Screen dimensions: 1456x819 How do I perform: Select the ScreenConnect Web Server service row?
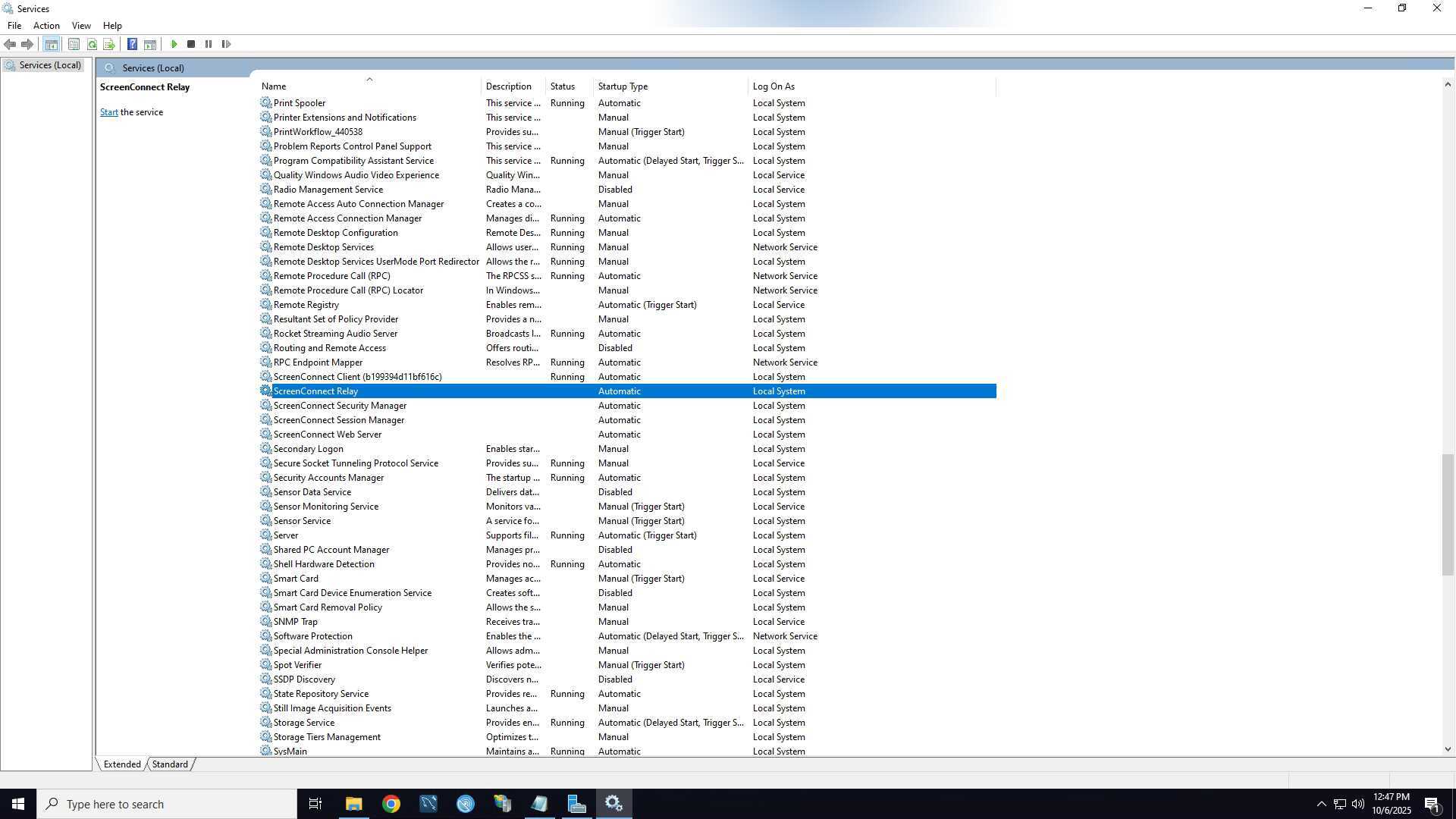327,434
